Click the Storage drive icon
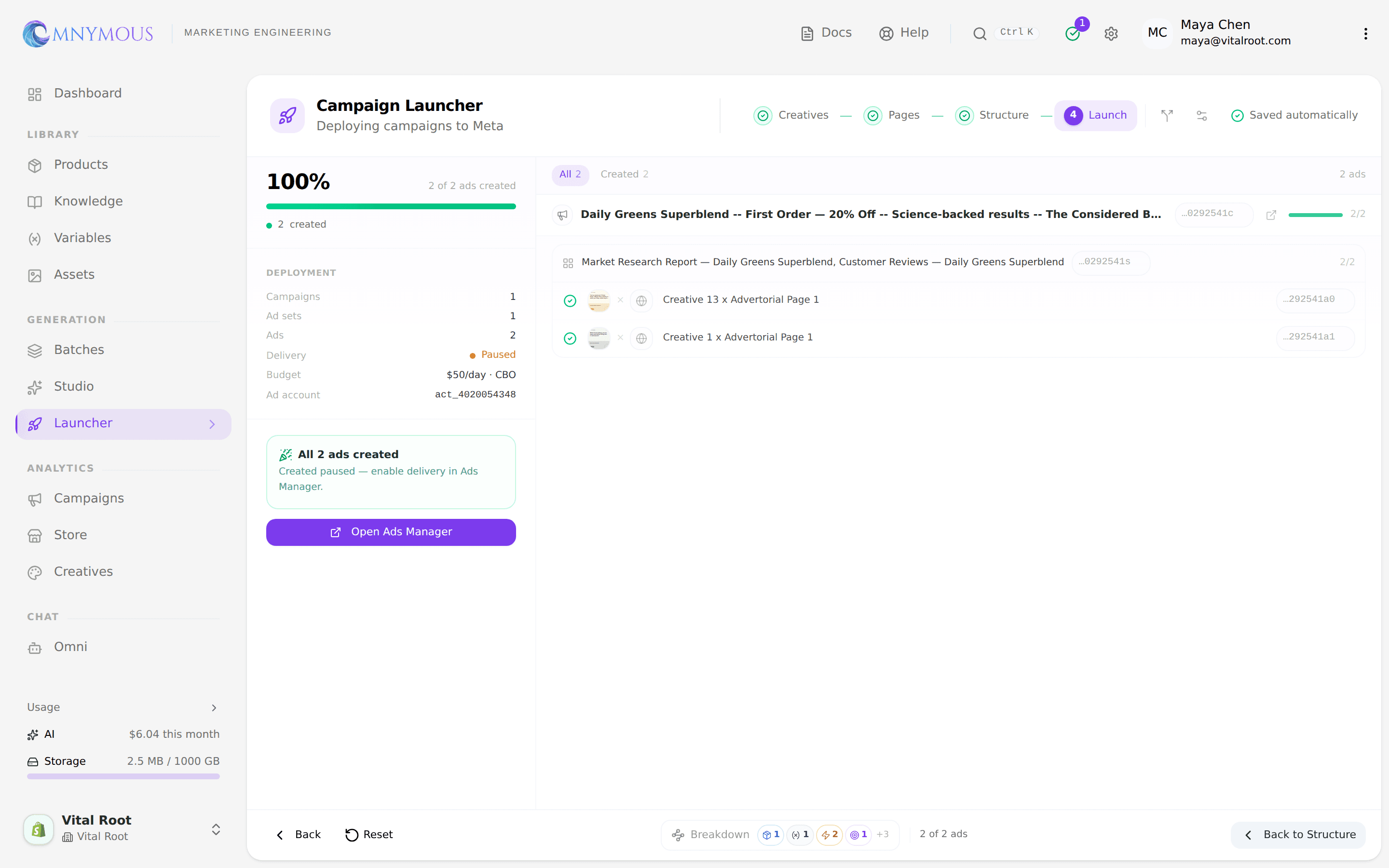This screenshot has width=1389, height=868. pyautogui.click(x=33, y=762)
